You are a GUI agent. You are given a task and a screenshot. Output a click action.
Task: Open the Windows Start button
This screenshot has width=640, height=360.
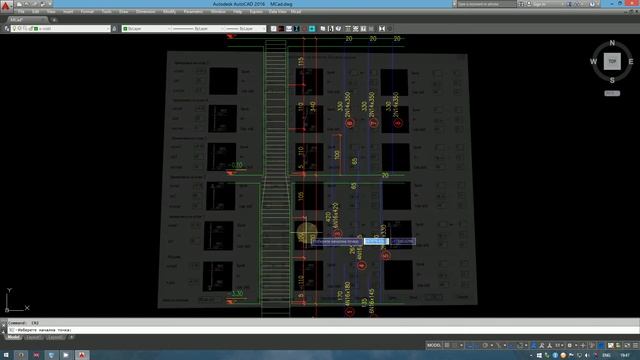click(6, 355)
